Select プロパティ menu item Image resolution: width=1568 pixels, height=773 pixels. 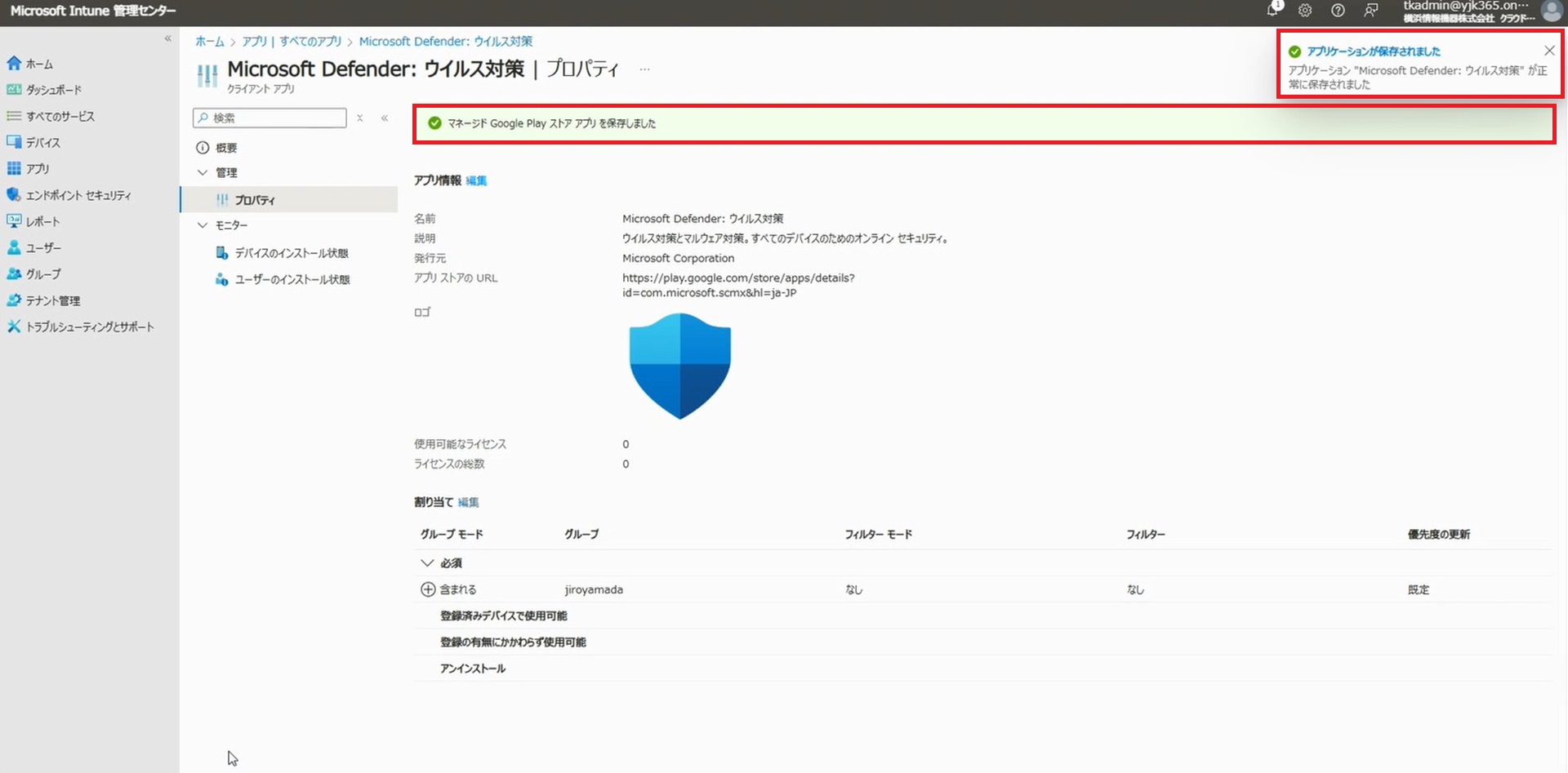point(289,200)
